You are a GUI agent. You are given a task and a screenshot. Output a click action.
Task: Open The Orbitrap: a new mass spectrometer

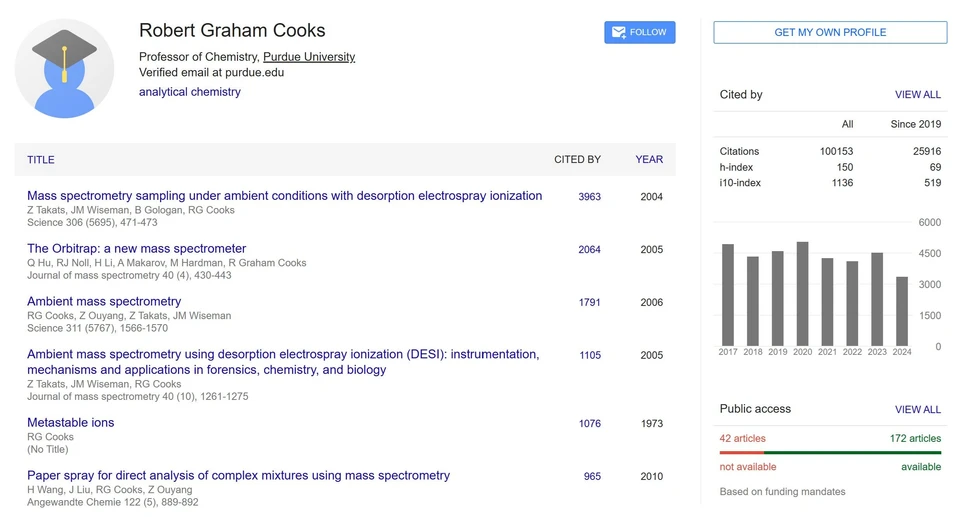click(x=136, y=248)
